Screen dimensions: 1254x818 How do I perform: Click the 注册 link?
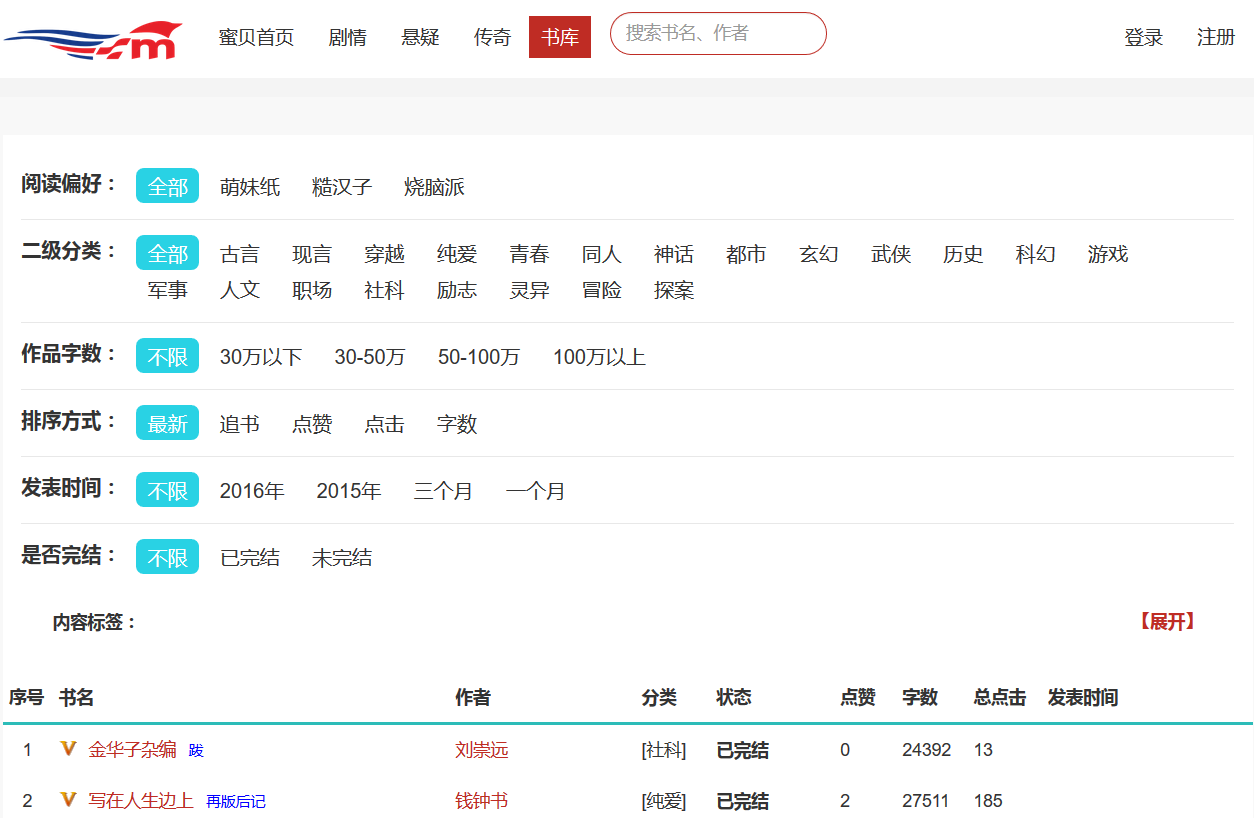[x=1216, y=38]
